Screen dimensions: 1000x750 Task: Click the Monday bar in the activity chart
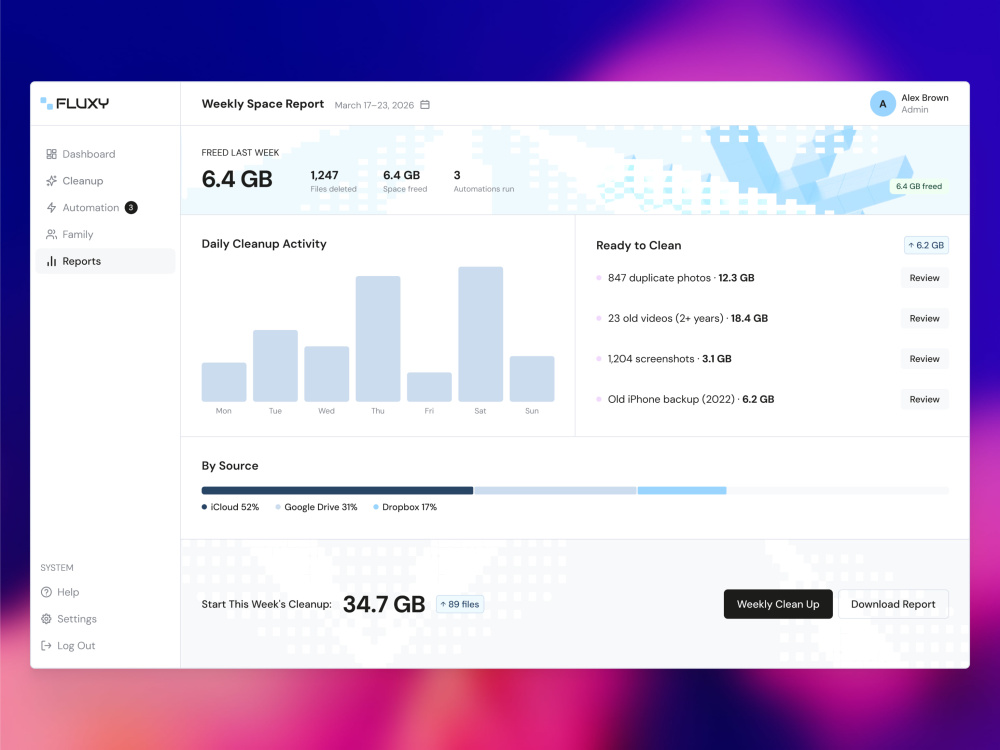coord(224,382)
